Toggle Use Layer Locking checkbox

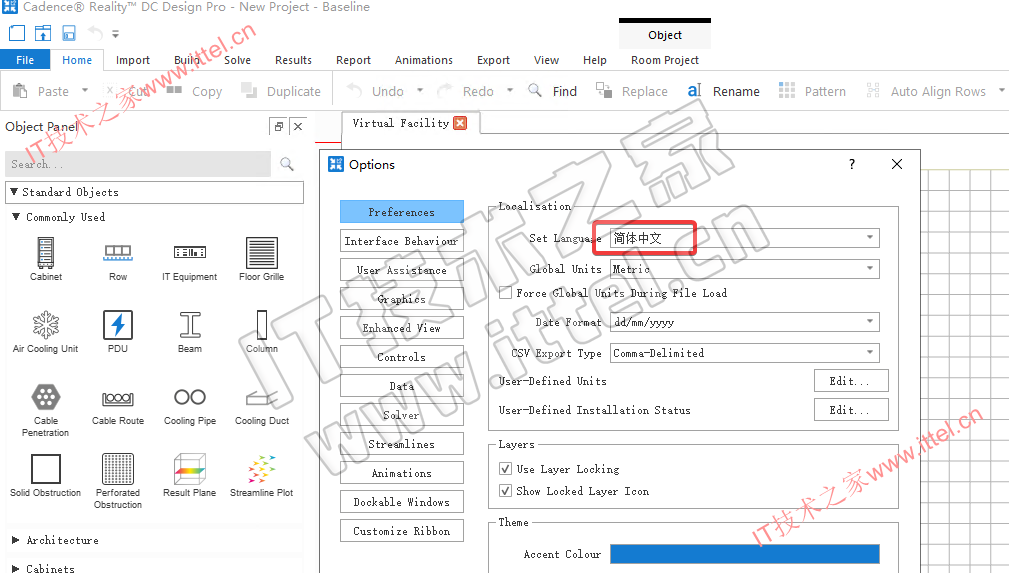[506, 469]
